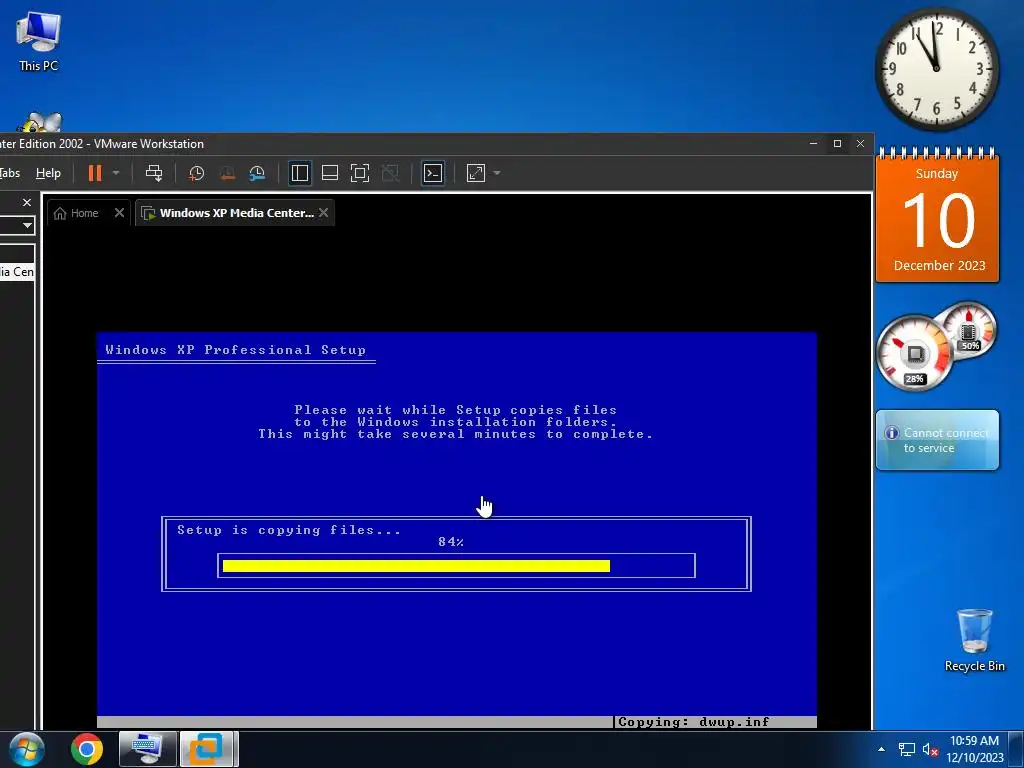The height and width of the screenshot is (768, 1024).
Task: Open the Tabs menu
Action: 10,173
